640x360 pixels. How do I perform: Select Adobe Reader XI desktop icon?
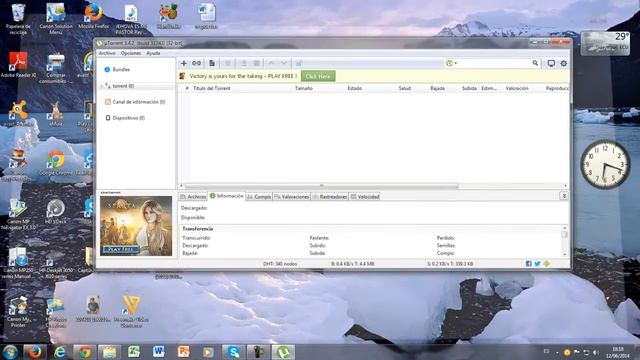tap(18, 64)
